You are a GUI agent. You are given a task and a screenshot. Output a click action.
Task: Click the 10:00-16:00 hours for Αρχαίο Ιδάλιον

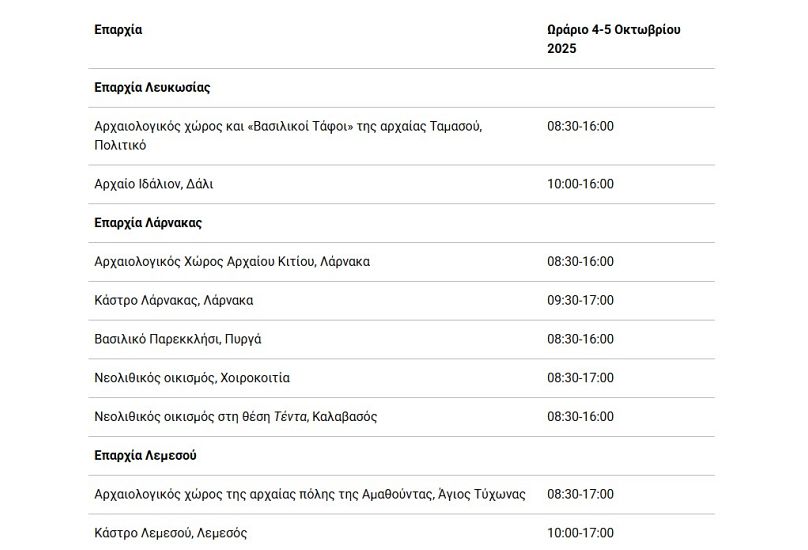pos(580,184)
